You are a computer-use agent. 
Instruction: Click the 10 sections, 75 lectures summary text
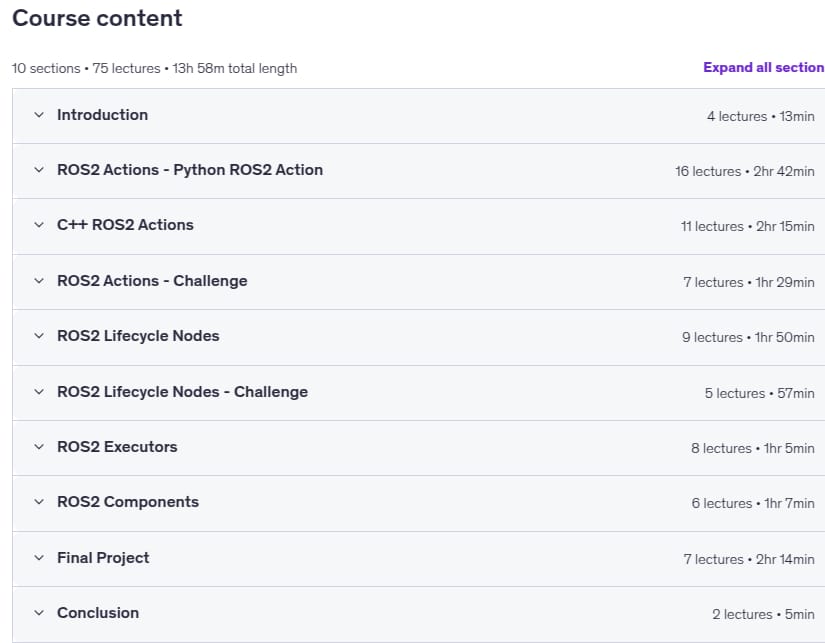[154, 68]
